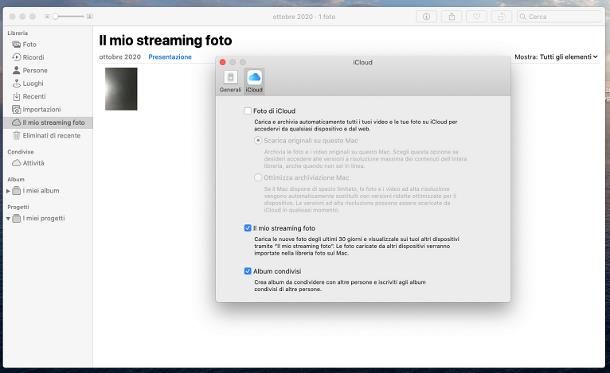
Task: Start Presentazione slideshow link
Action: 170,57
